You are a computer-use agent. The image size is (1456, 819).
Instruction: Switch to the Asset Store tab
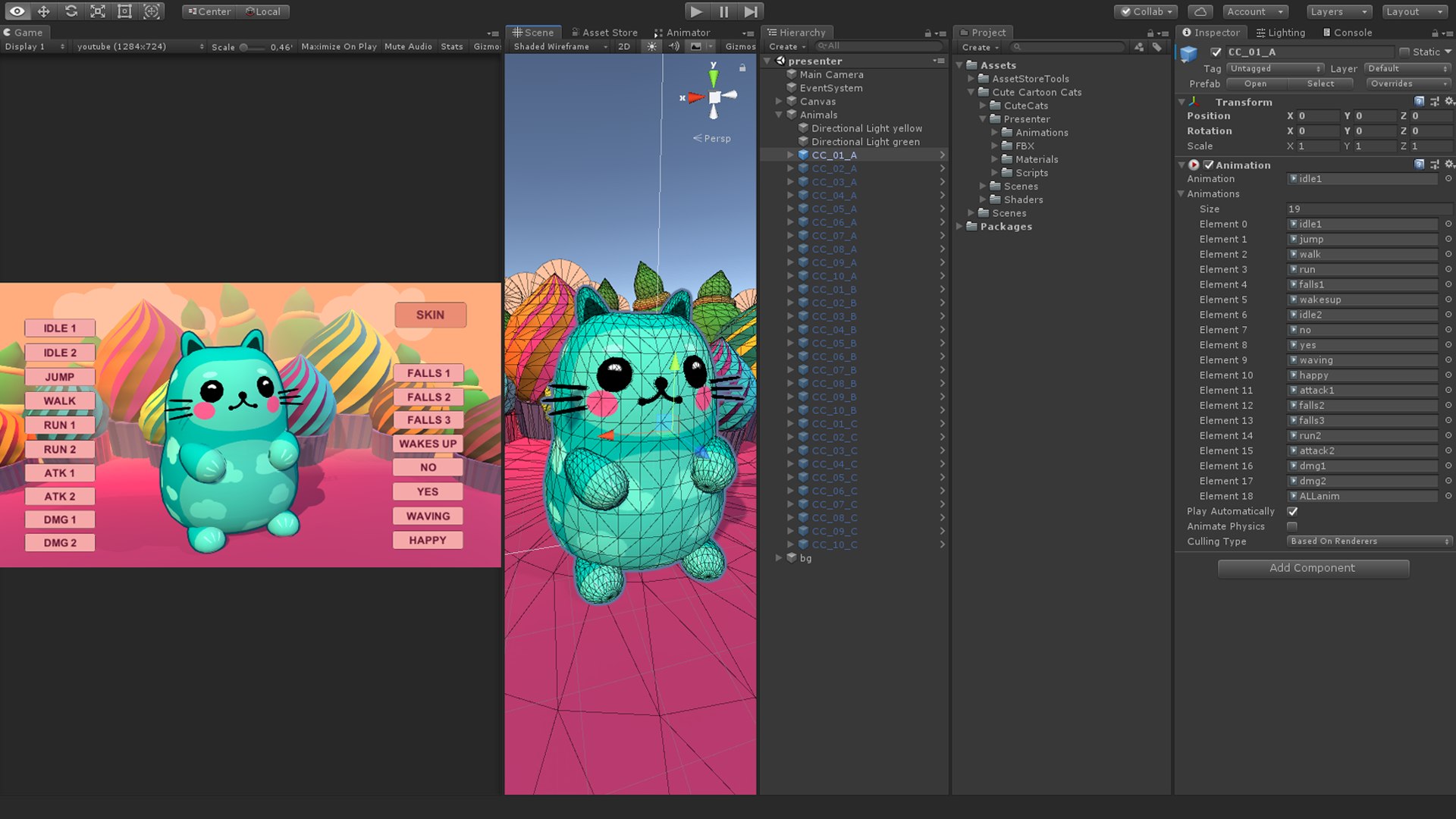(x=604, y=33)
